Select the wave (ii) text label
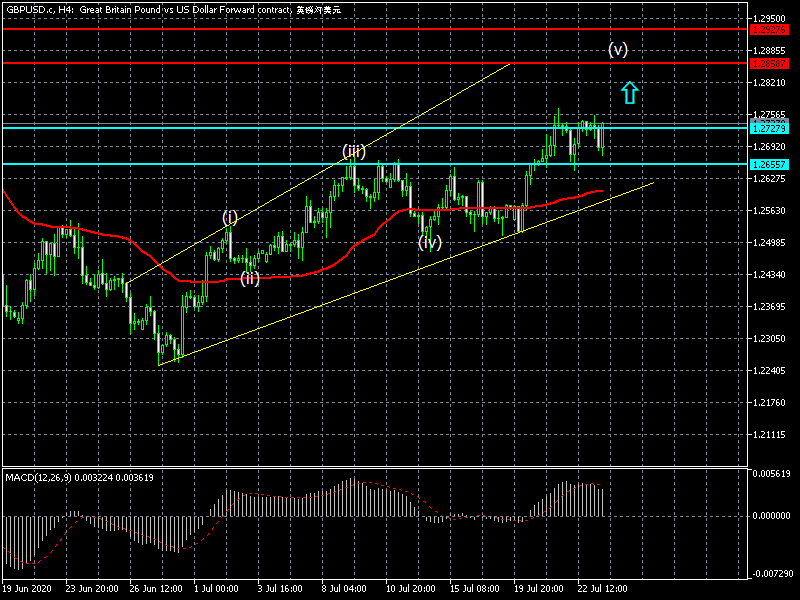 point(250,279)
